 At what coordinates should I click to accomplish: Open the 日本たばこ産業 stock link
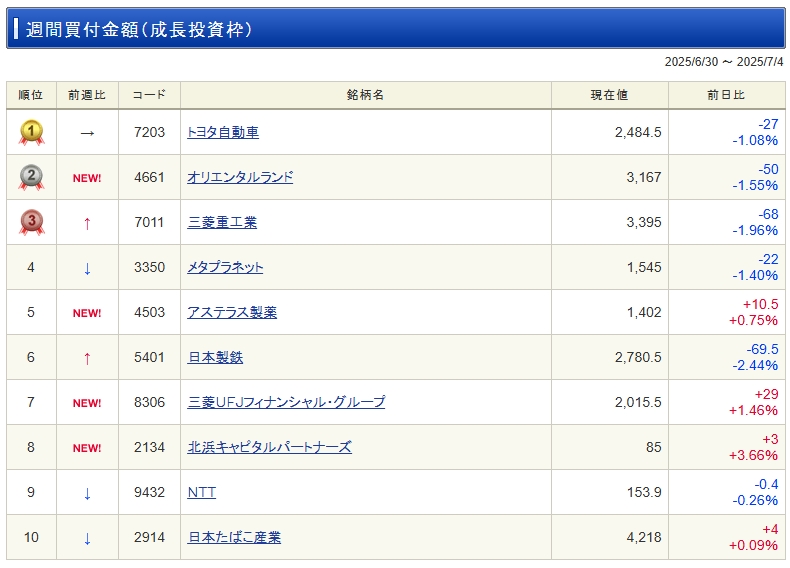(234, 537)
